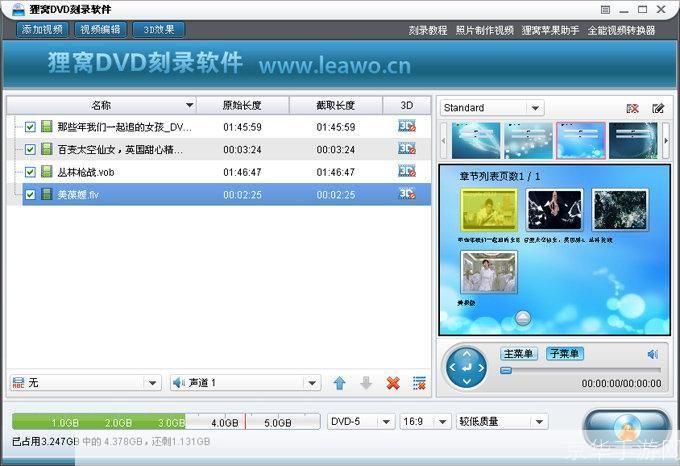Open the 刻录教程 link
Screen dimensions: 680x466
point(428,30)
